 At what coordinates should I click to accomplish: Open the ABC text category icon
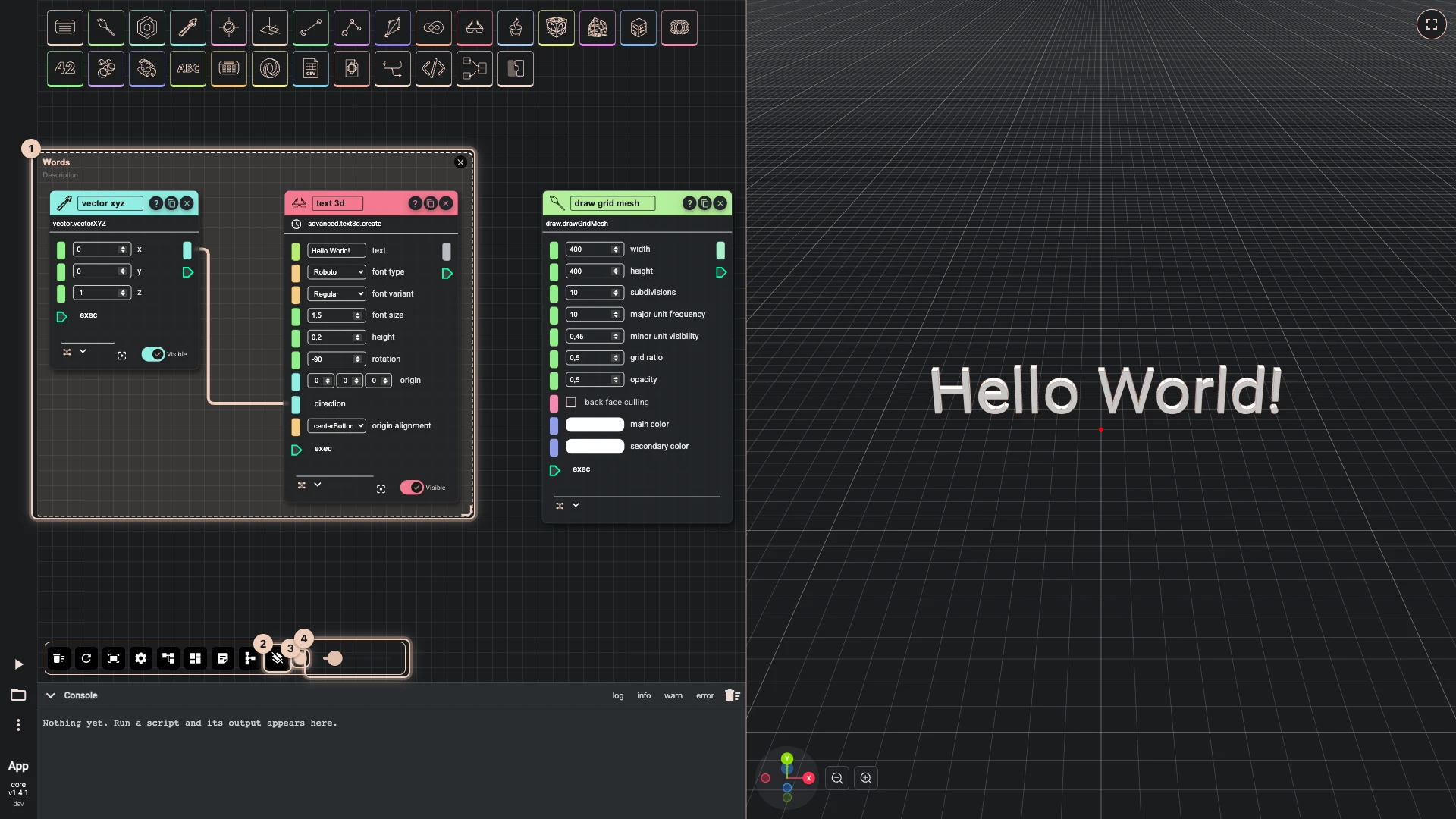[188, 68]
